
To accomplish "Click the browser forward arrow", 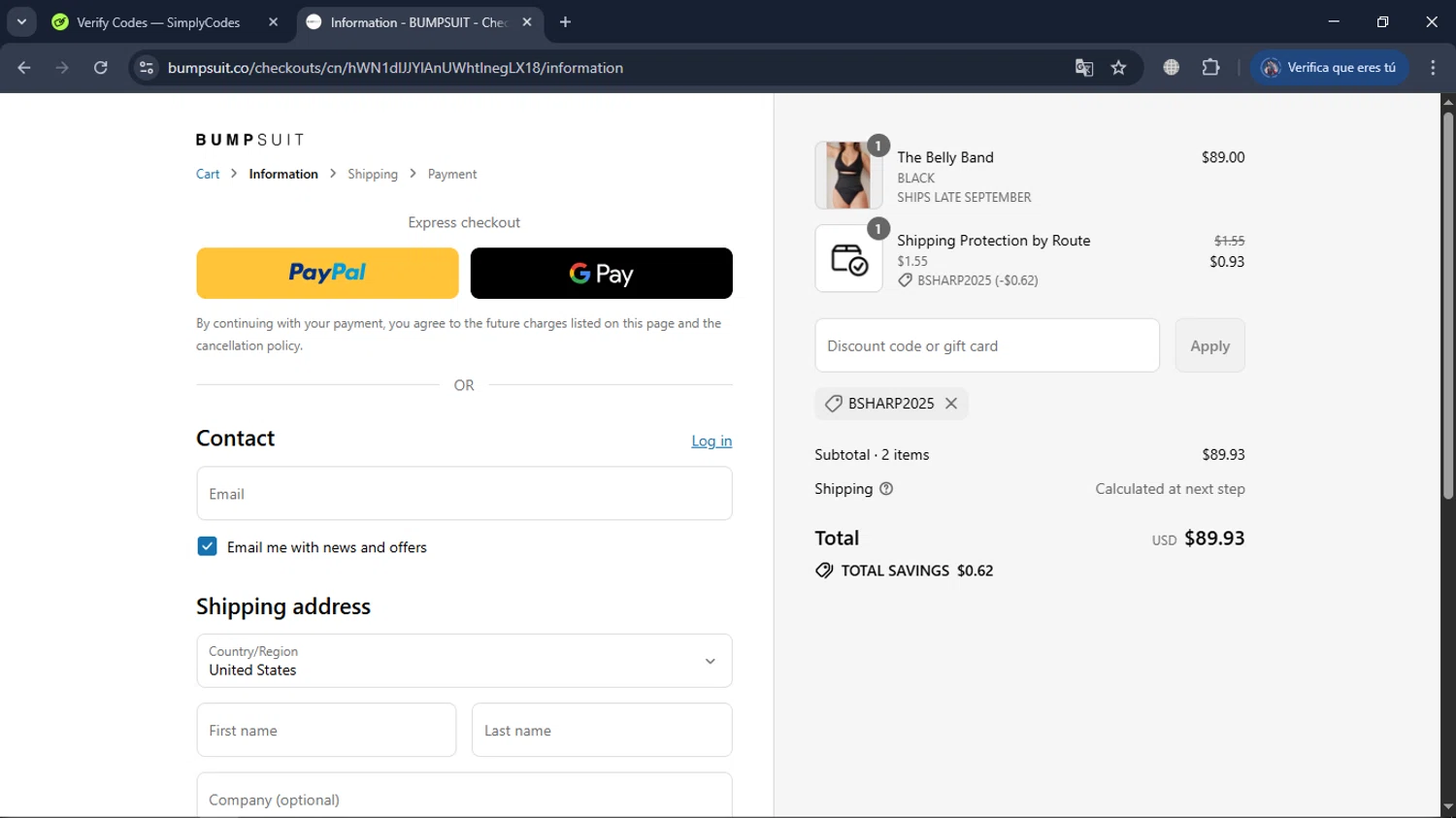I will 62,68.
